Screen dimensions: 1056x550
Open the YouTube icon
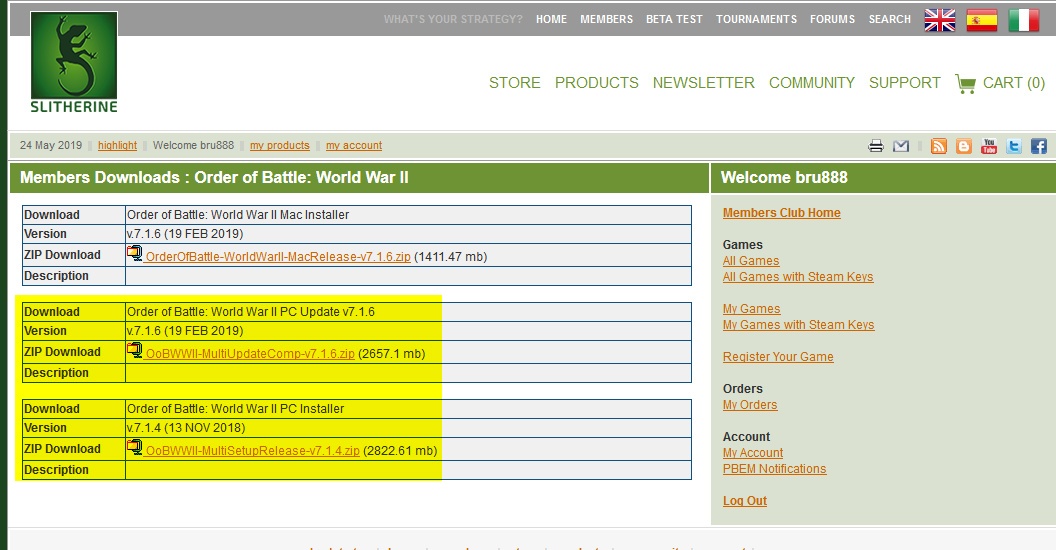click(x=989, y=145)
